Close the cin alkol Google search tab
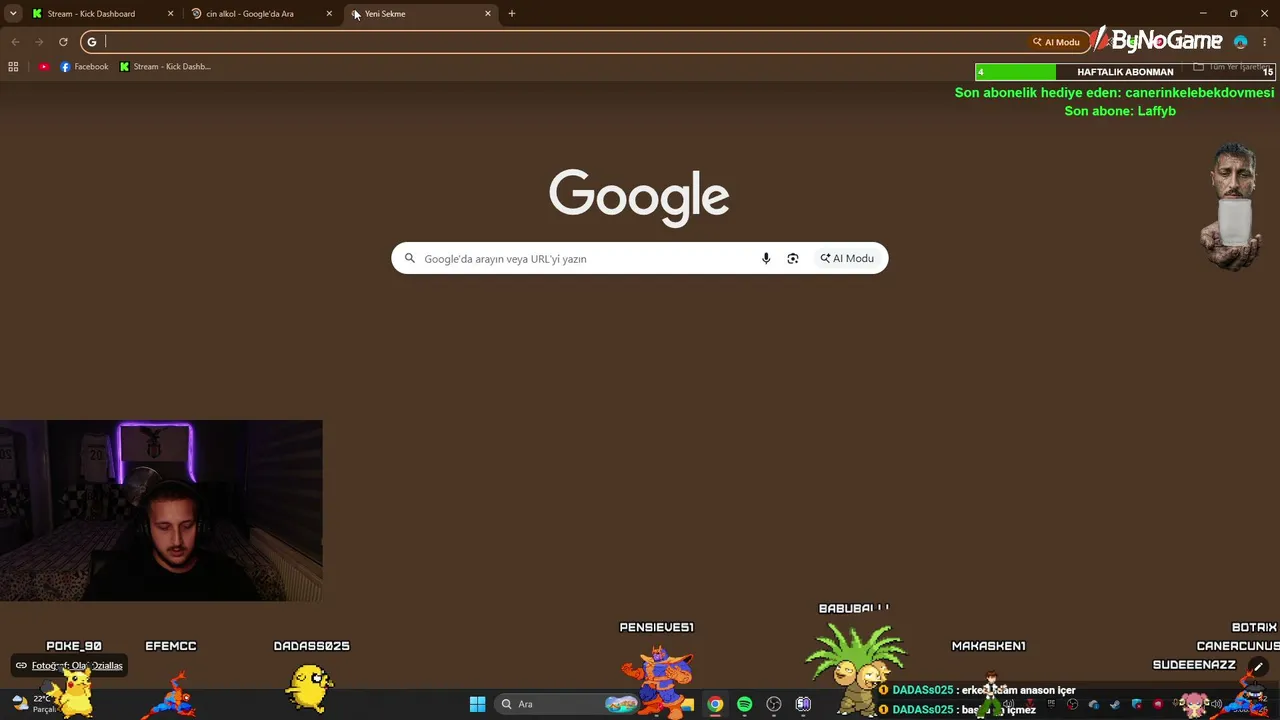 [329, 14]
